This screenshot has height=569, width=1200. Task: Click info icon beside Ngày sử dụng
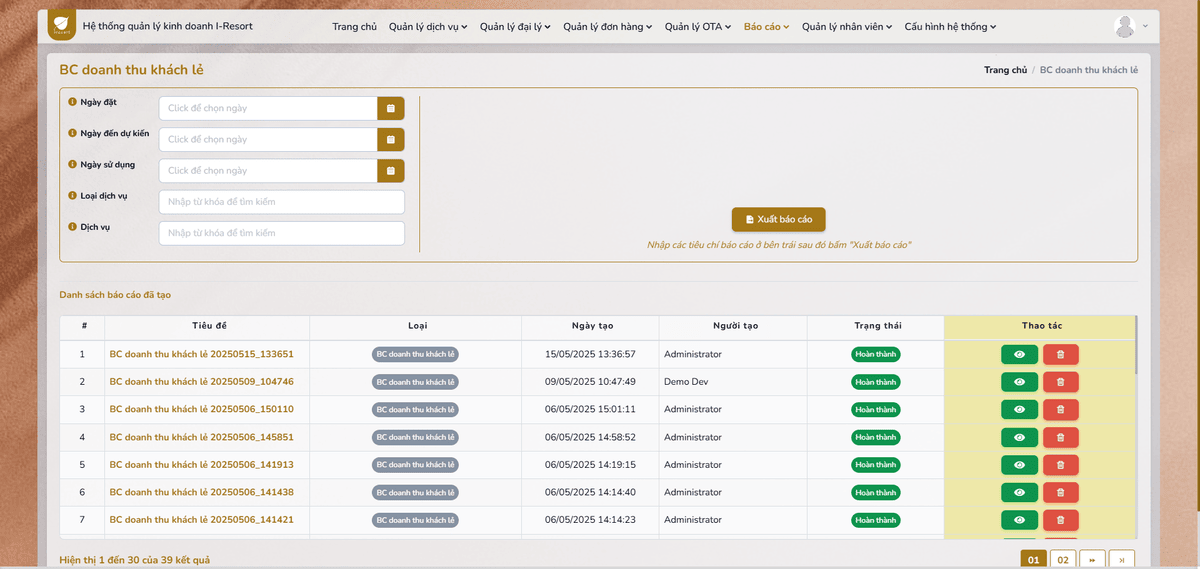click(x=72, y=163)
